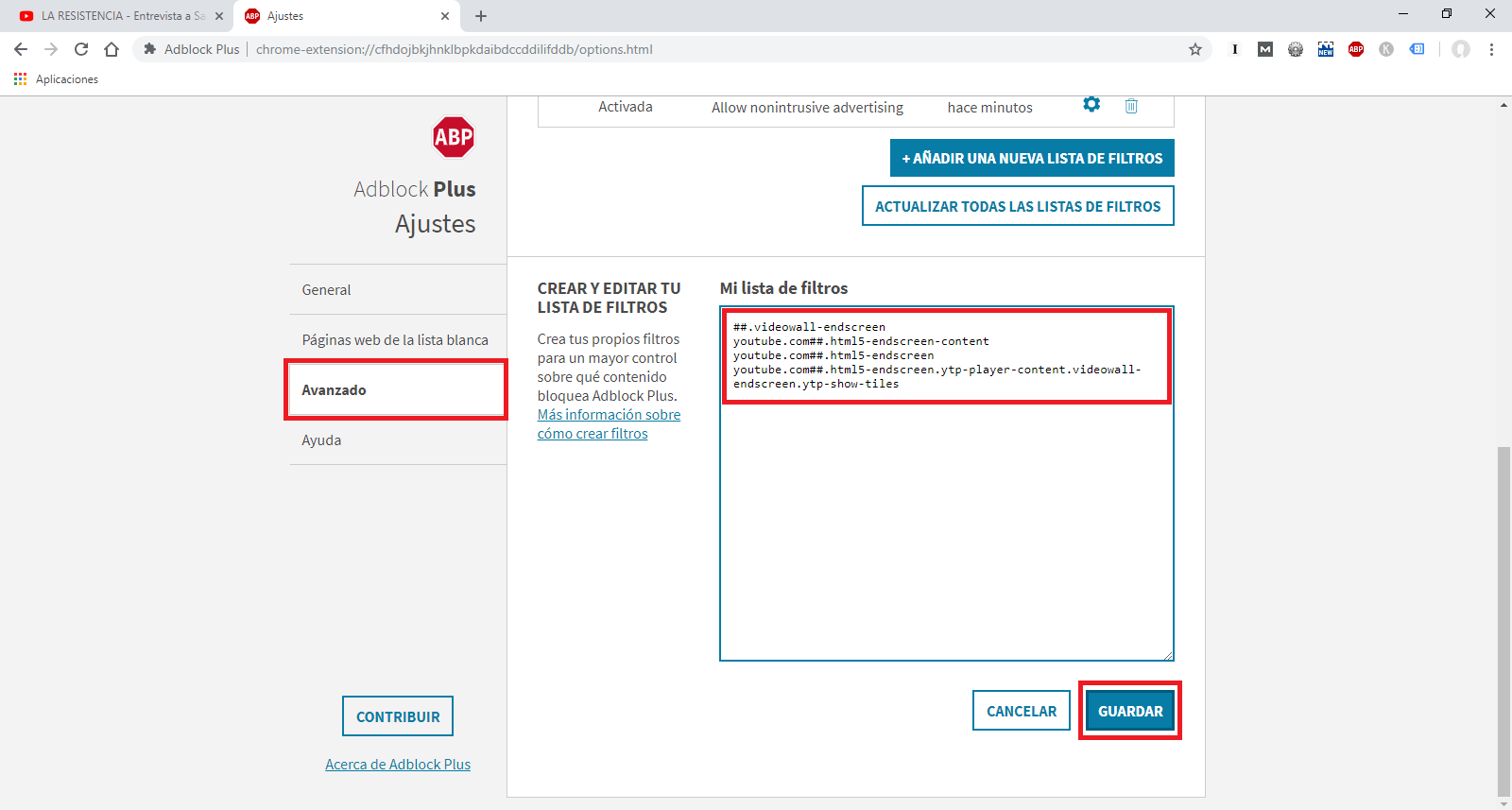Open the Adblock Plus toolbar extension icon
The image size is (1512, 810).
click(1356, 49)
